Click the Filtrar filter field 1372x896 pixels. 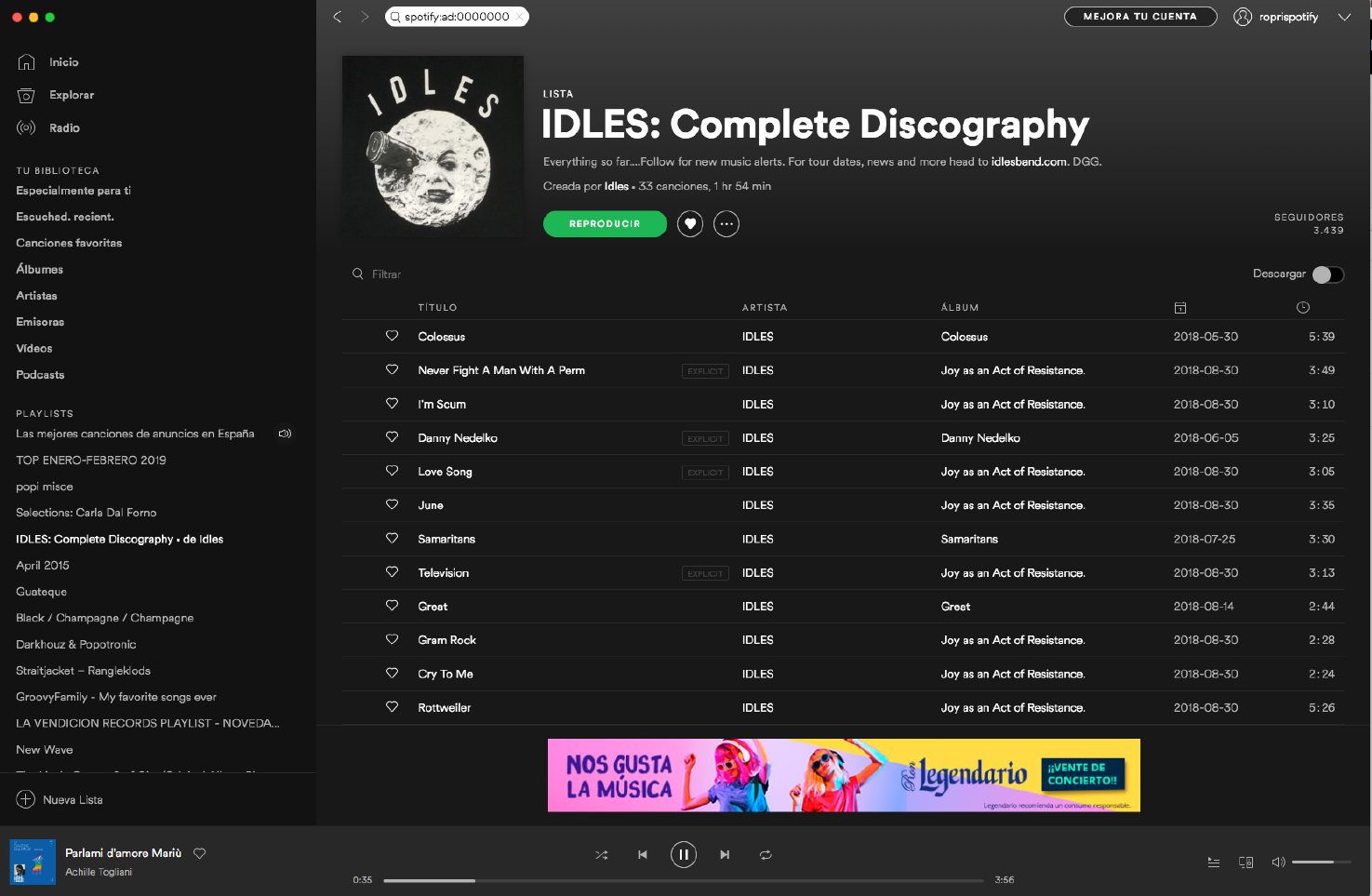[387, 274]
